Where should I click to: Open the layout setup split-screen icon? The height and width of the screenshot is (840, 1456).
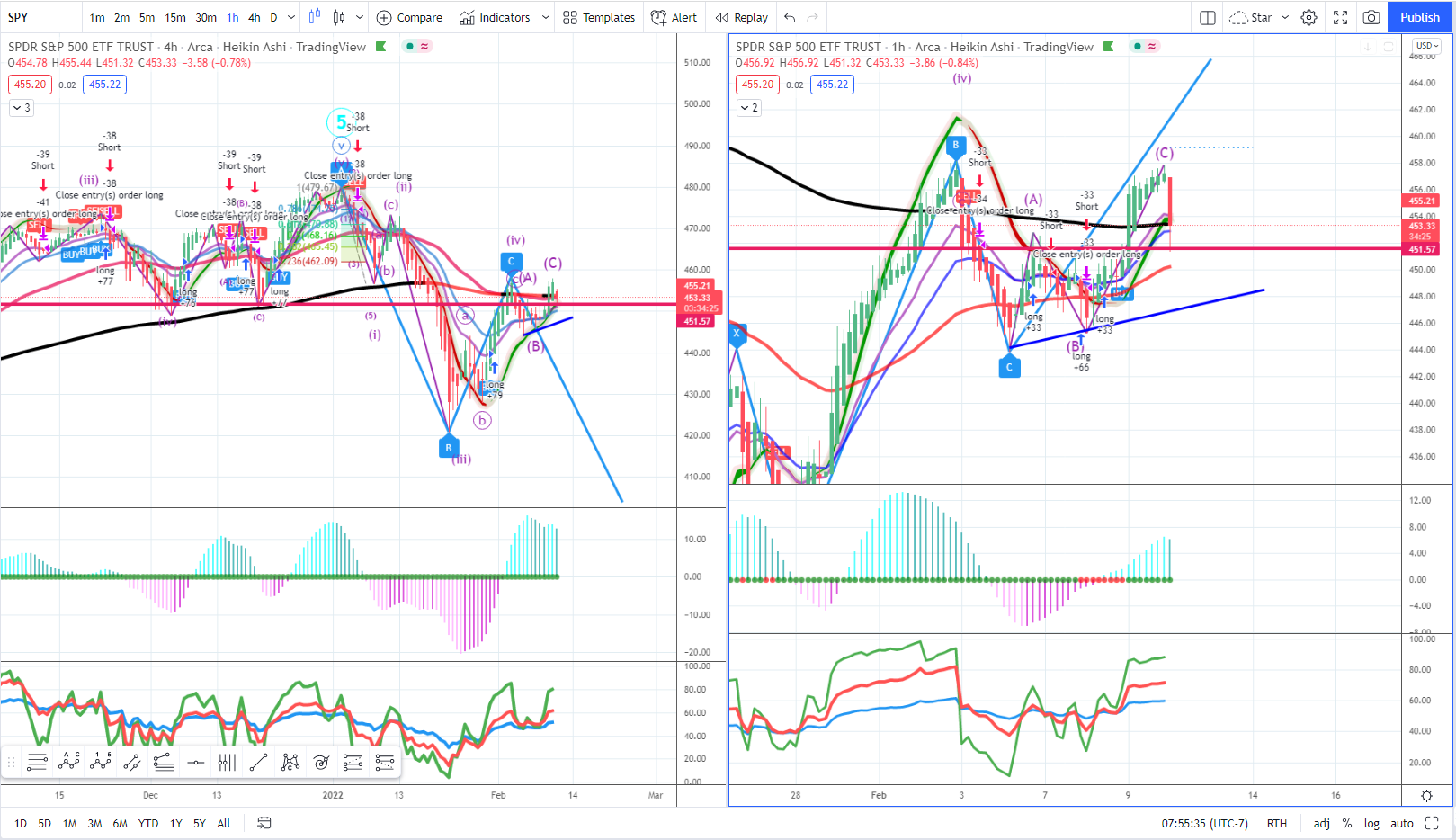coord(1208,17)
